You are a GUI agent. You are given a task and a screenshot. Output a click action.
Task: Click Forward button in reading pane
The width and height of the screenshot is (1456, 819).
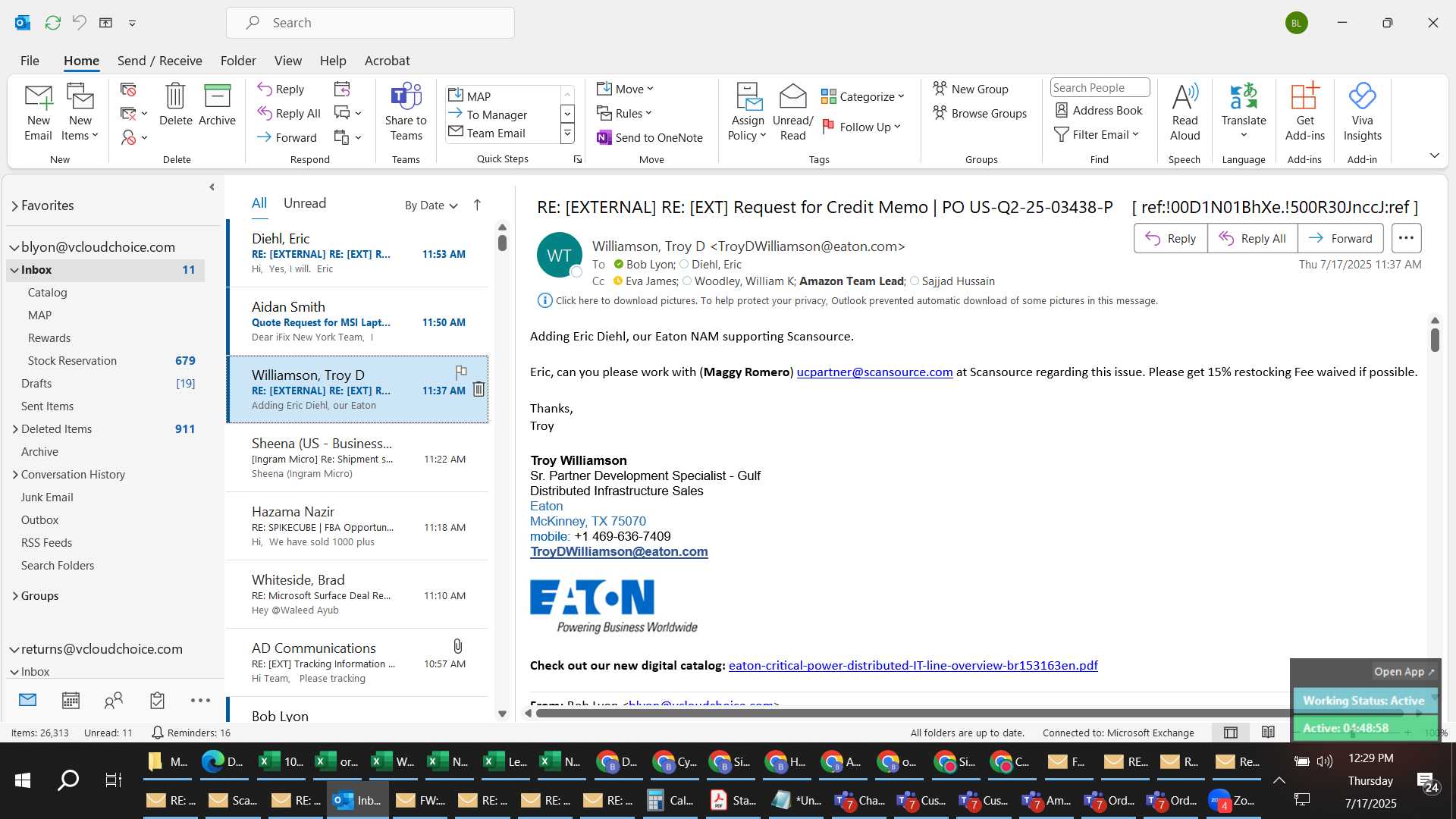1340,238
